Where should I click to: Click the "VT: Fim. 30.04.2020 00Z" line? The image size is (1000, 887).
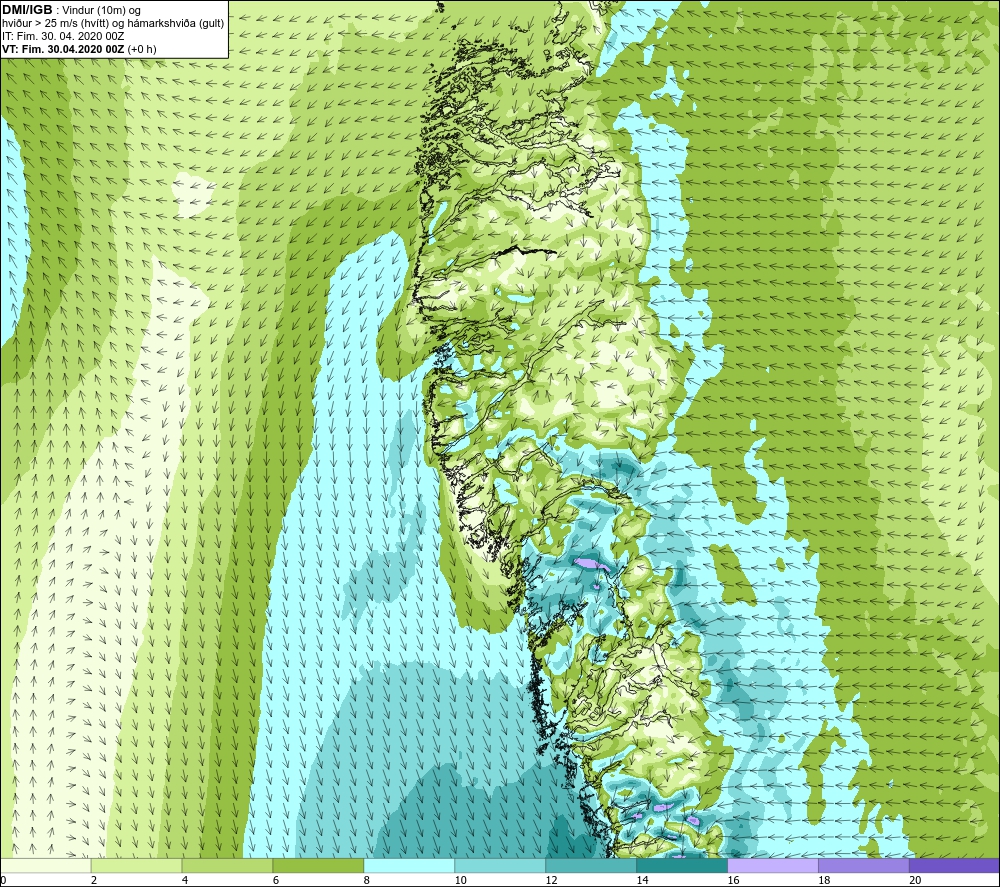(x=64, y=49)
